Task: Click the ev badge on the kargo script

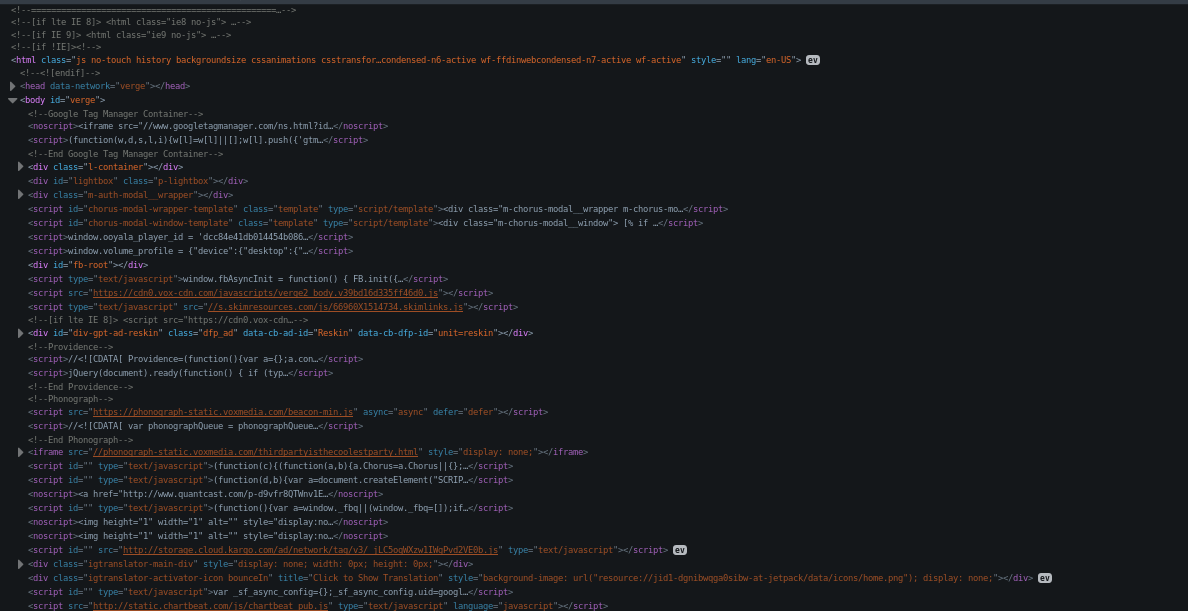Action: [x=680, y=550]
